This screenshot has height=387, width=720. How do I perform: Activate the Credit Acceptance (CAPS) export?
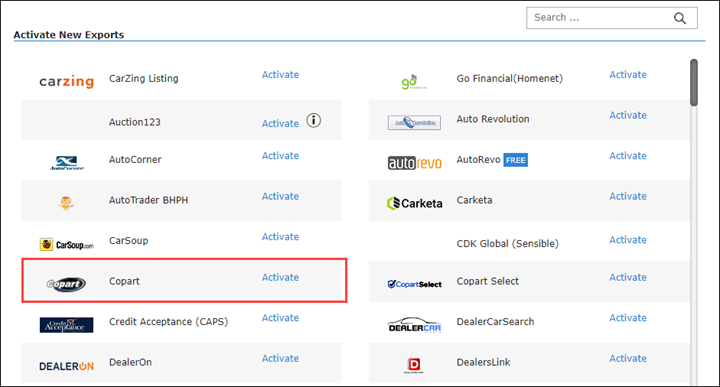[280, 318]
